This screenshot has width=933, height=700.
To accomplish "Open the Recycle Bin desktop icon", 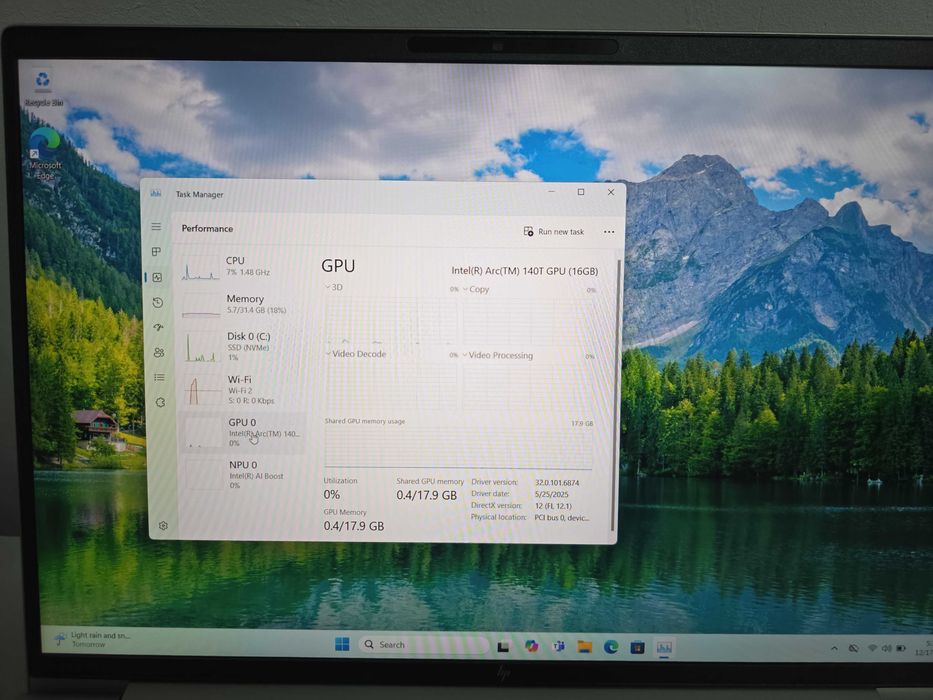I will [43, 89].
